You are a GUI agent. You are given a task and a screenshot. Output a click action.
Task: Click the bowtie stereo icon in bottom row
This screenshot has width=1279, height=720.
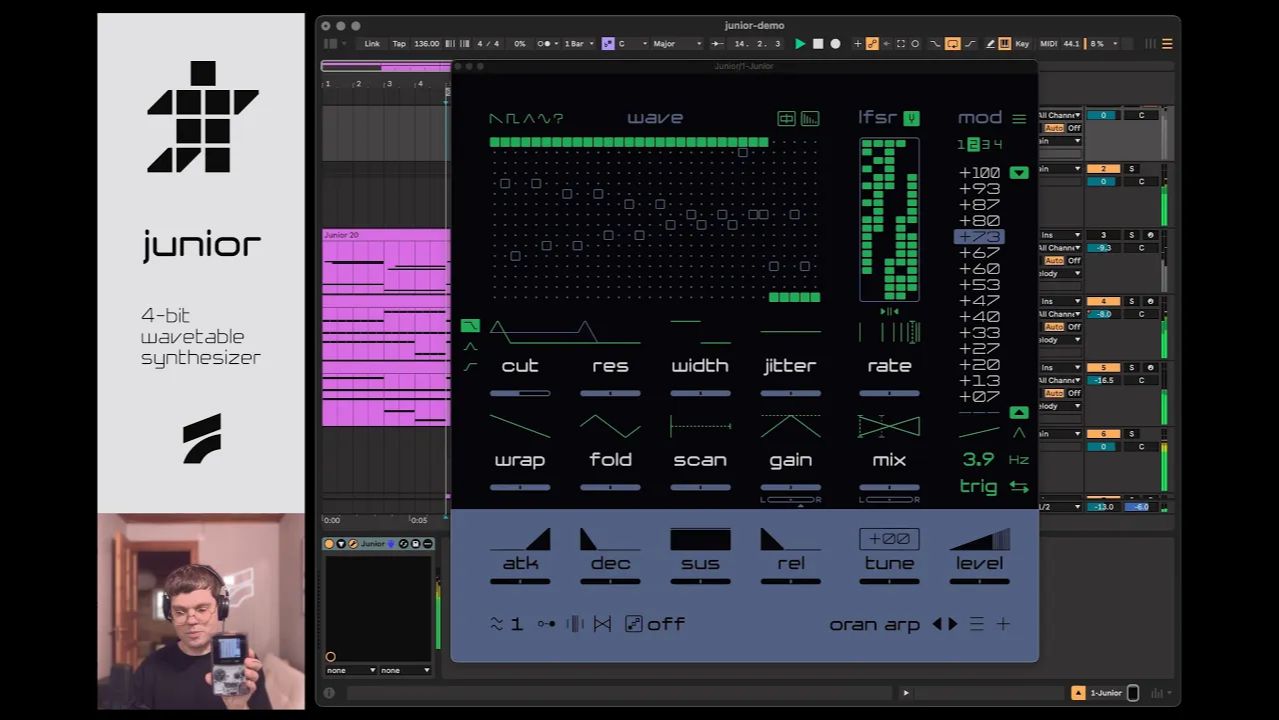pyautogui.click(x=602, y=624)
